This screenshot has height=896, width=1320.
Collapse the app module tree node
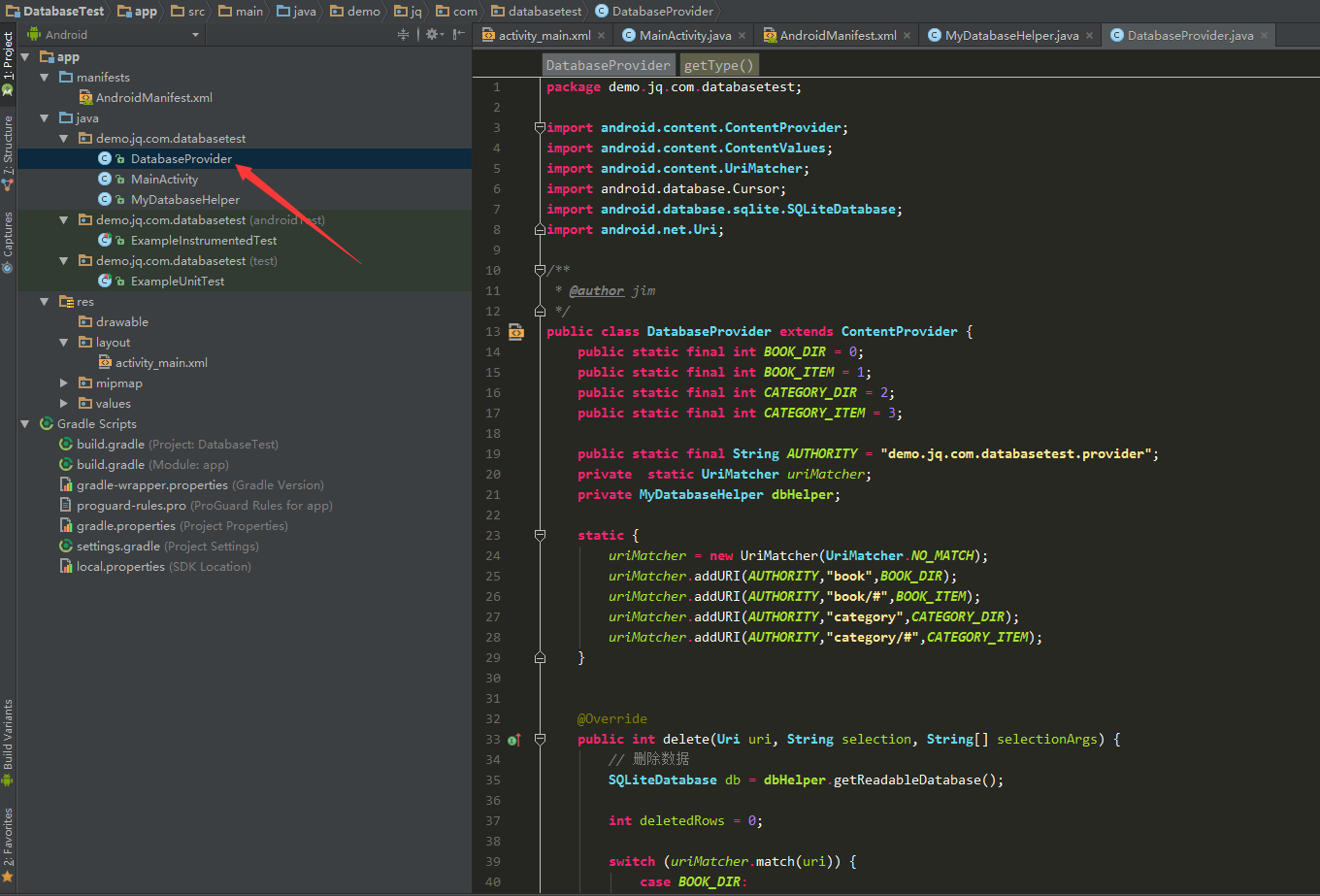pos(26,57)
